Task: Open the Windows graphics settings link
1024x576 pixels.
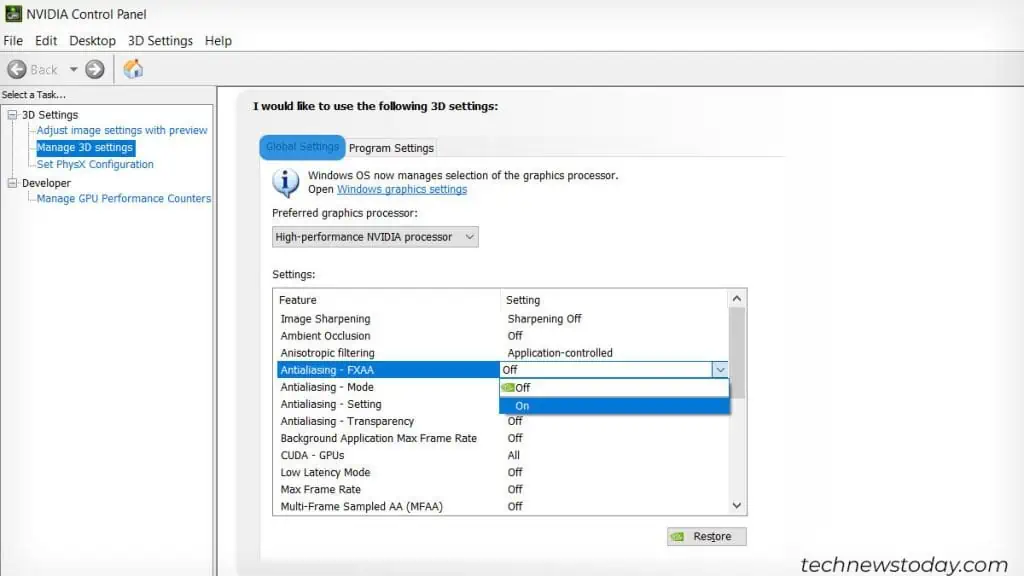Action: (401, 189)
